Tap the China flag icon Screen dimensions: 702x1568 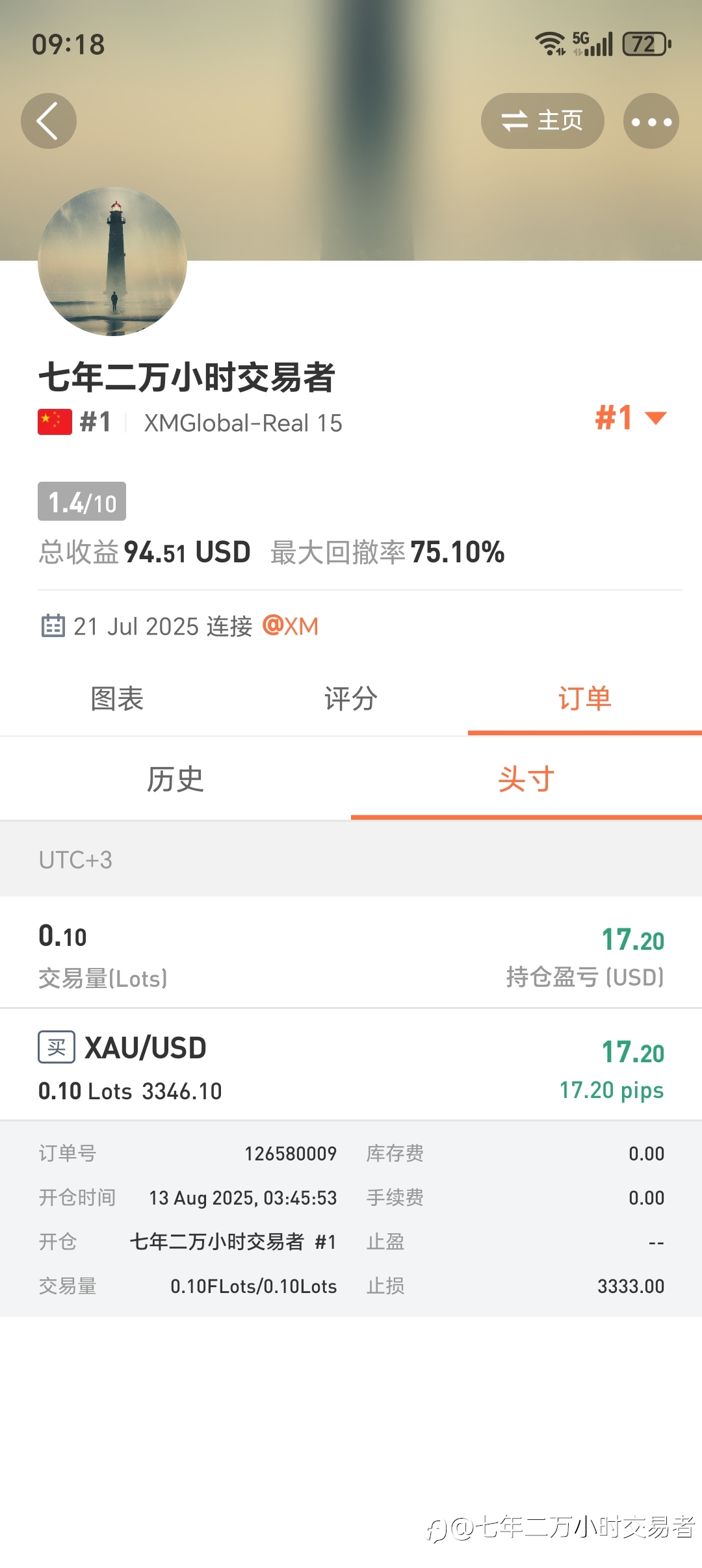click(55, 422)
